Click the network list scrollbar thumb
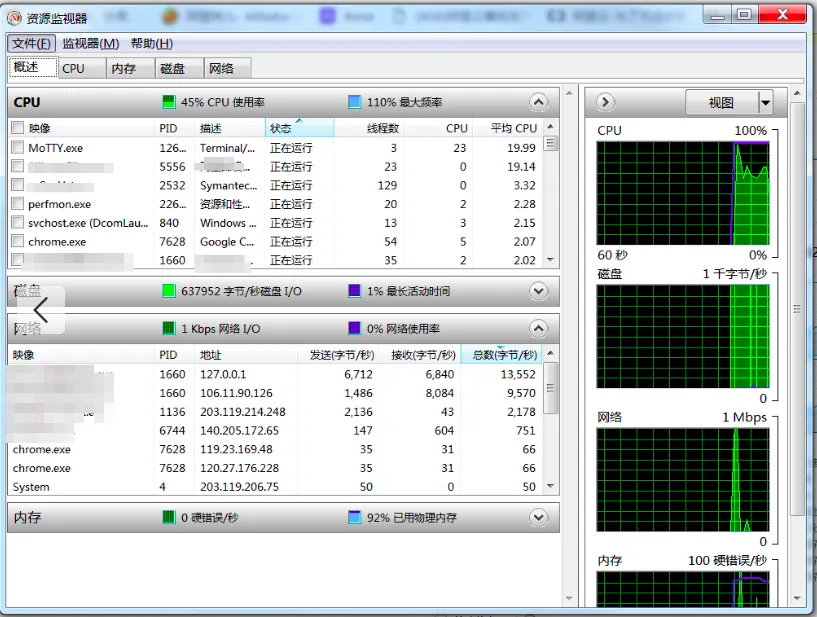 [x=550, y=388]
